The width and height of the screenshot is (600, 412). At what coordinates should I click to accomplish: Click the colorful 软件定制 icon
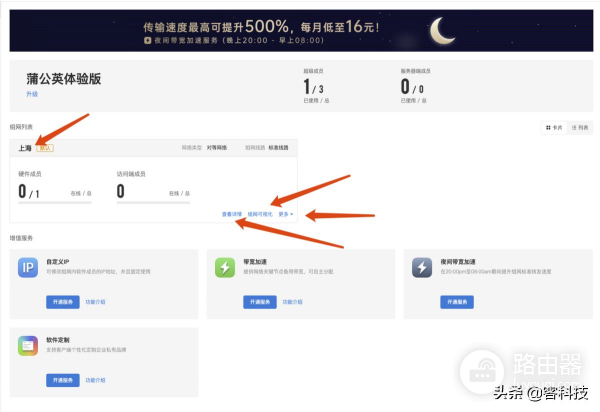tap(27, 347)
